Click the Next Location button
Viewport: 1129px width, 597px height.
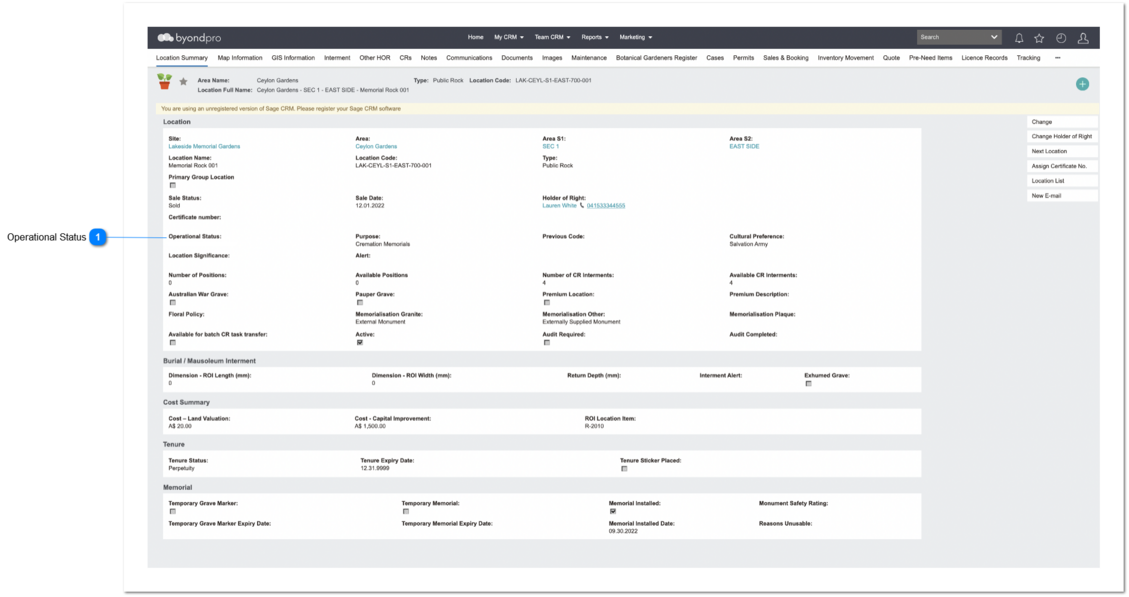(1062, 151)
